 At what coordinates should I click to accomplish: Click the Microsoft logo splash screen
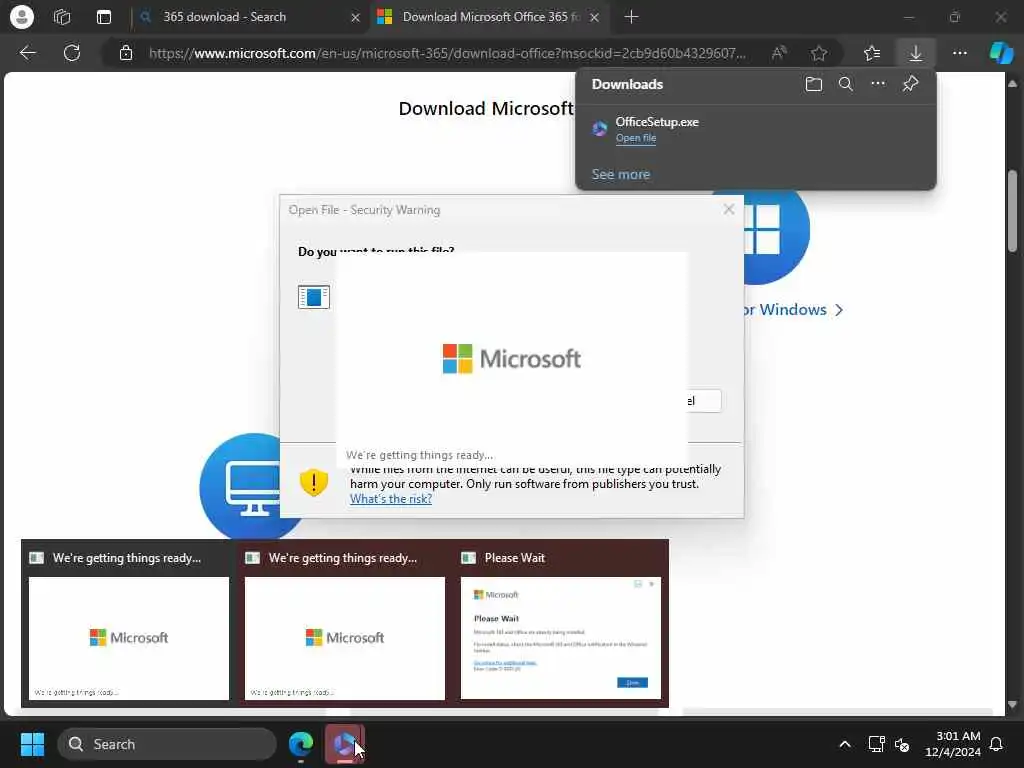pos(511,359)
